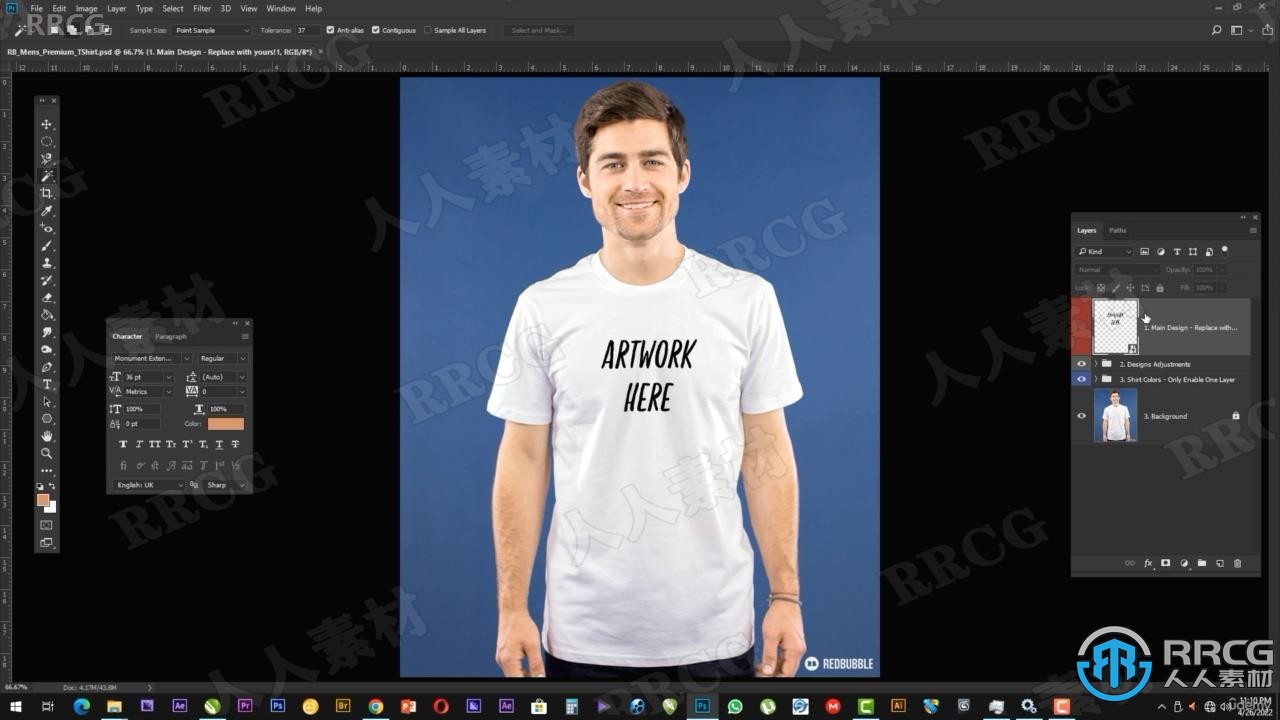
Task: Enable Sample All Layers checkbox
Action: (428, 30)
